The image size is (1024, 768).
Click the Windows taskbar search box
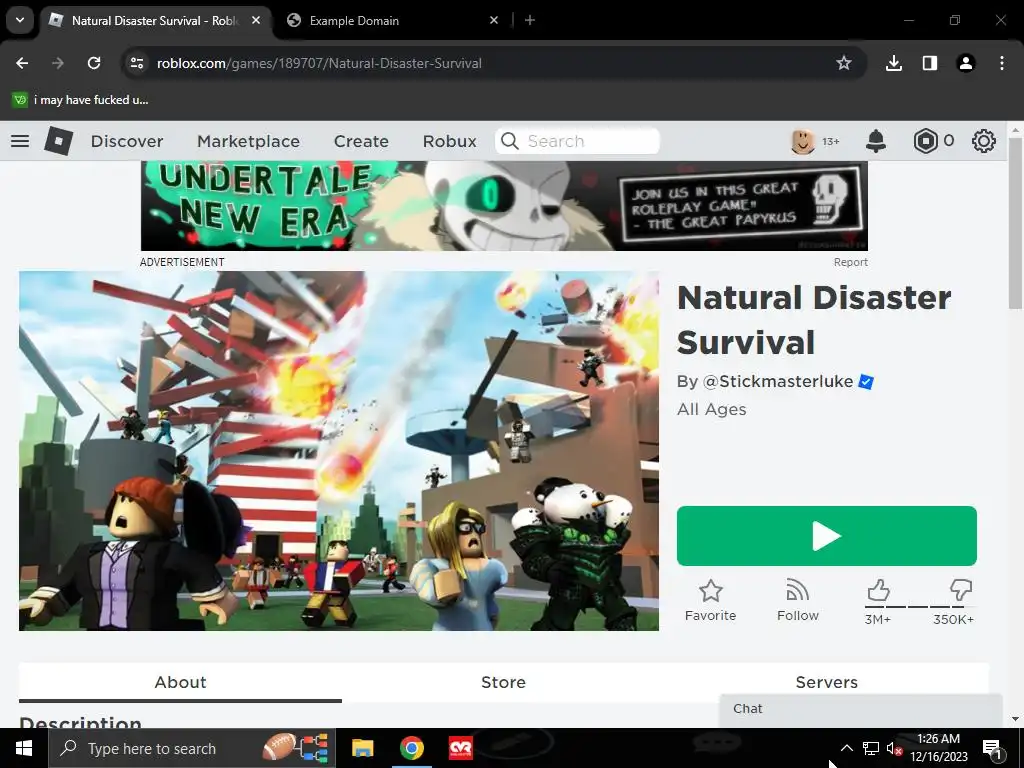[192, 748]
